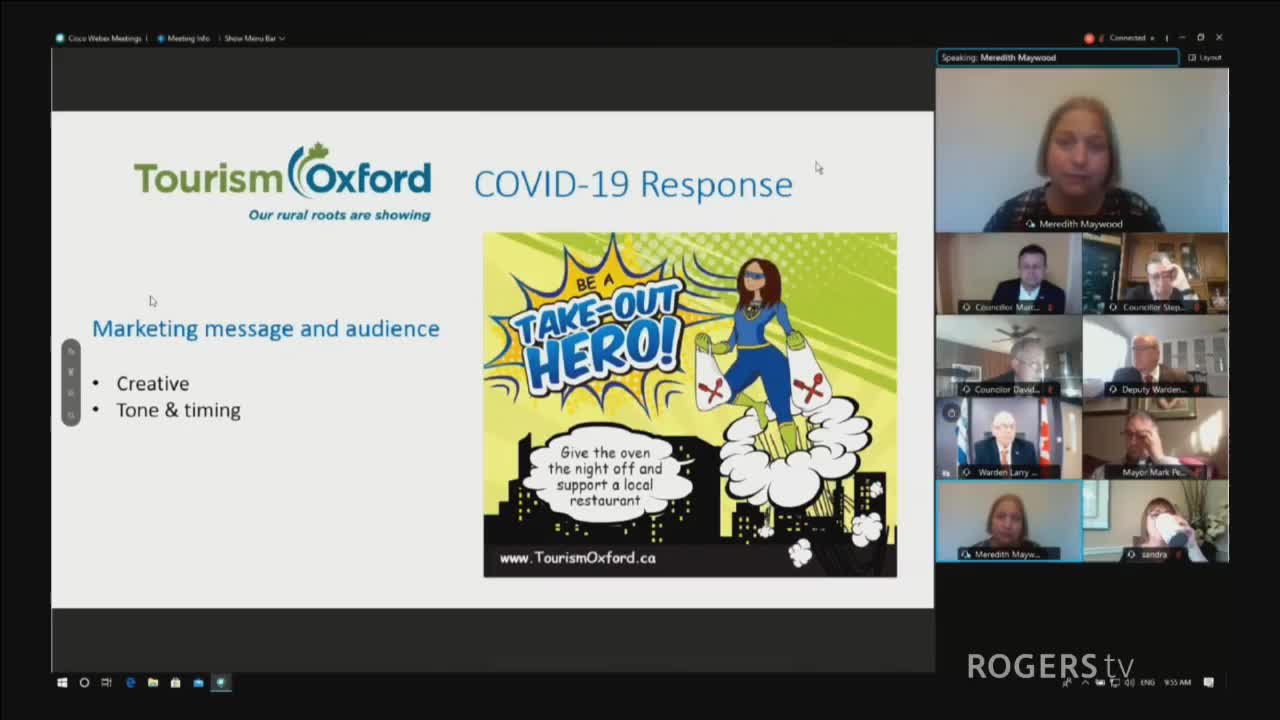This screenshot has width=1280, height=720.
Task: Click the top icon in the slide's floating toolbar
Action: [71, 351]
